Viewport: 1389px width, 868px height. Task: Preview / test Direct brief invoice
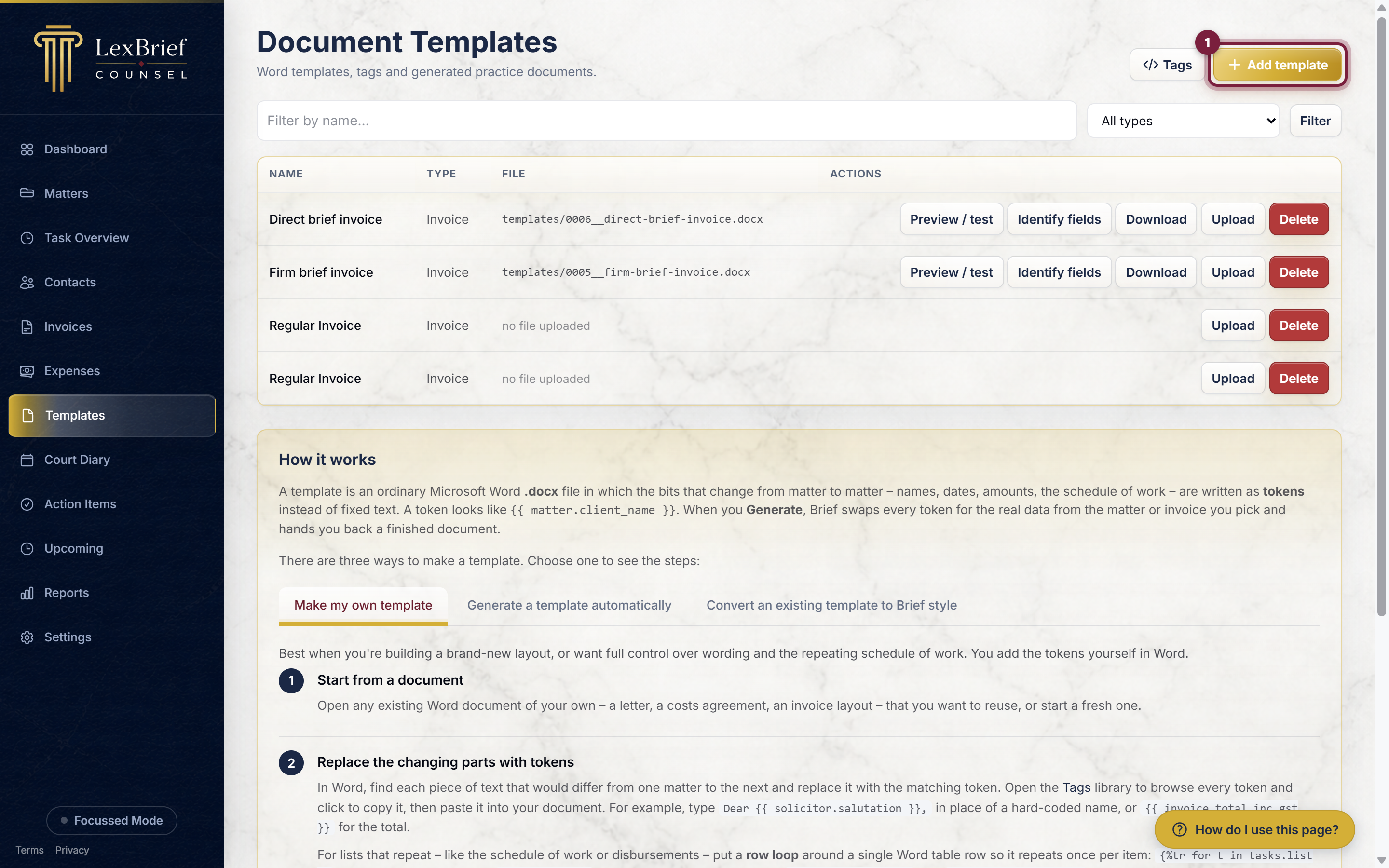click(x=951, y=219)
